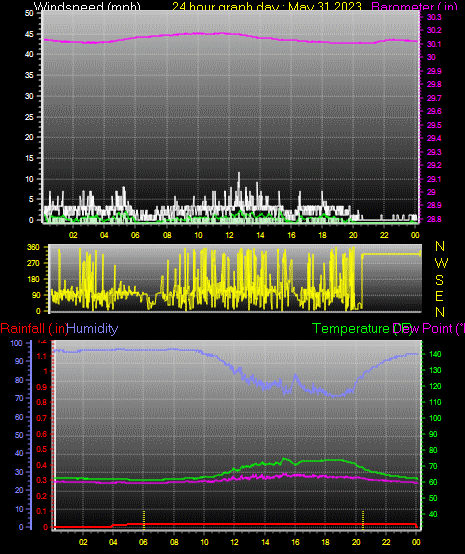Click the "Windspeed (mph)" chart title
The height and width of the screenshot is (554, 465).
[x=87, y=6]
